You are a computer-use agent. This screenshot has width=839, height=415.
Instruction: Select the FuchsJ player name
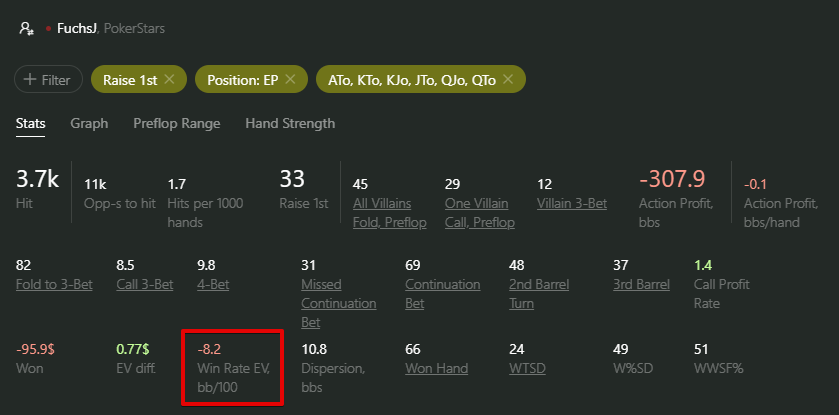click(77, 29)
